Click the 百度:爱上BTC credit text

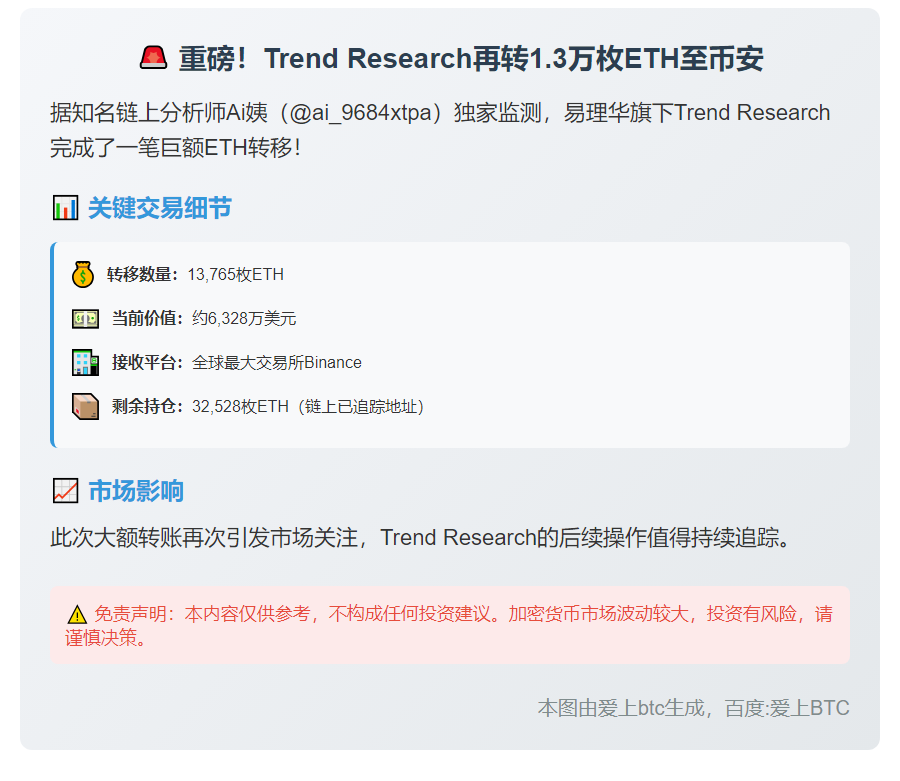(787, 708)
